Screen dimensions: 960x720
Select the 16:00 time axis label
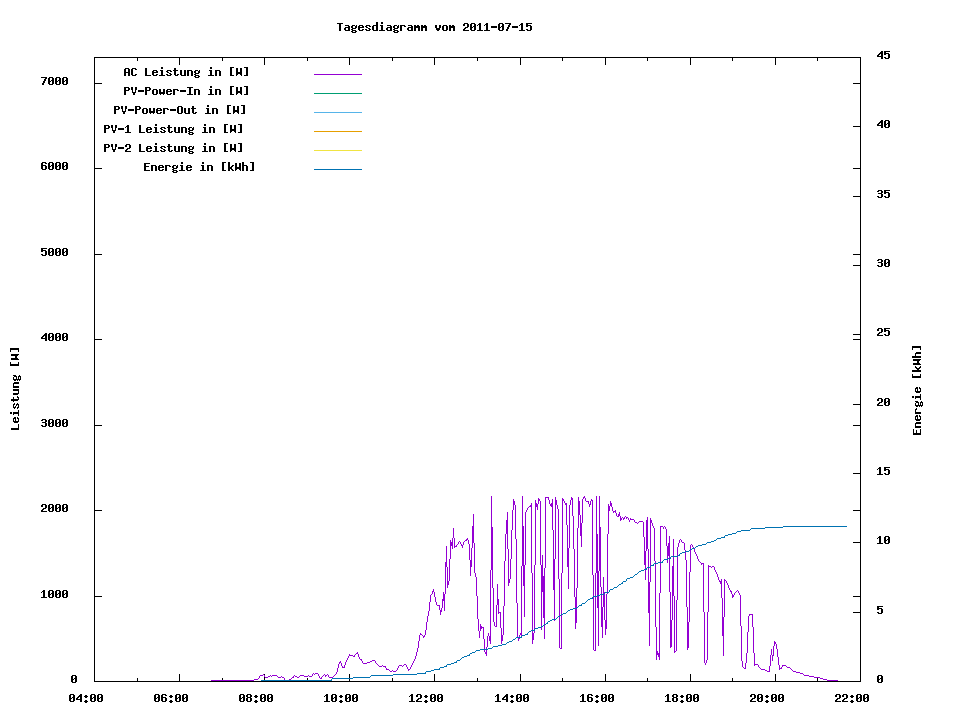[x=597, y=698]
